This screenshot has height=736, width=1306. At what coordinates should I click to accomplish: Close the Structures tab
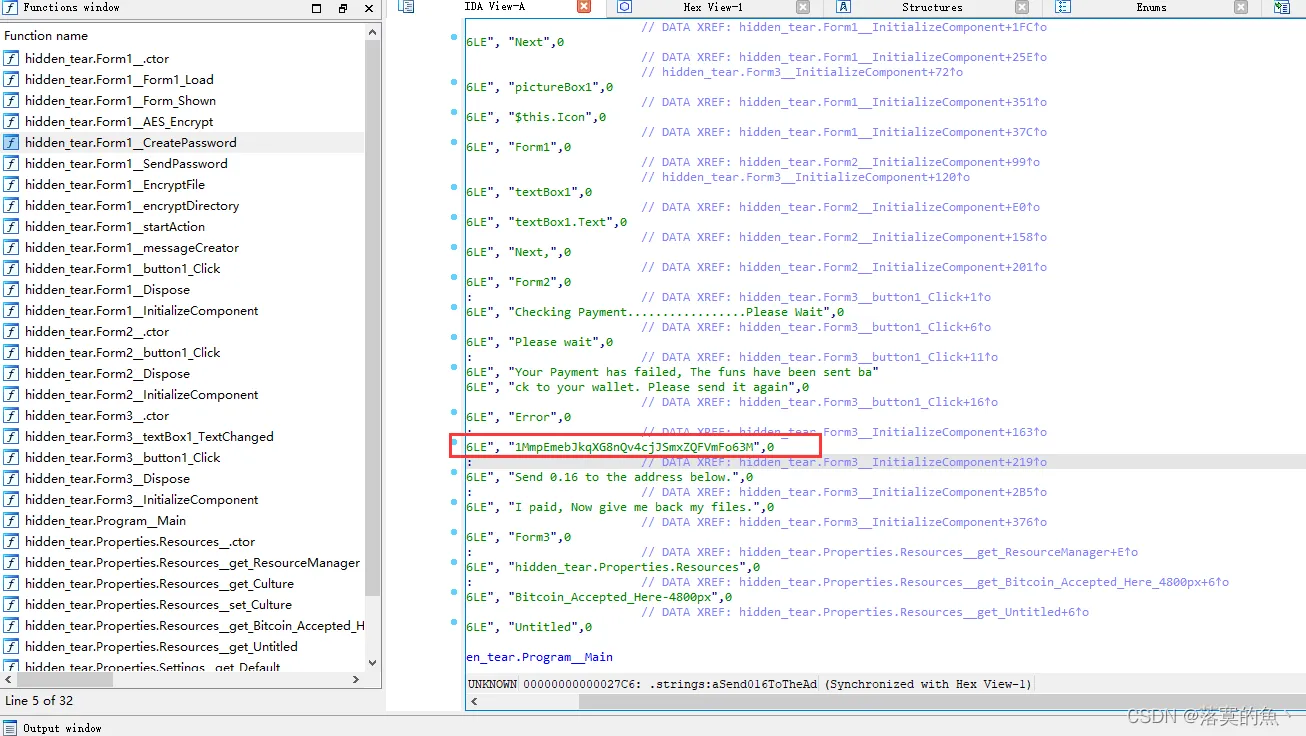tap(1022, 7)
